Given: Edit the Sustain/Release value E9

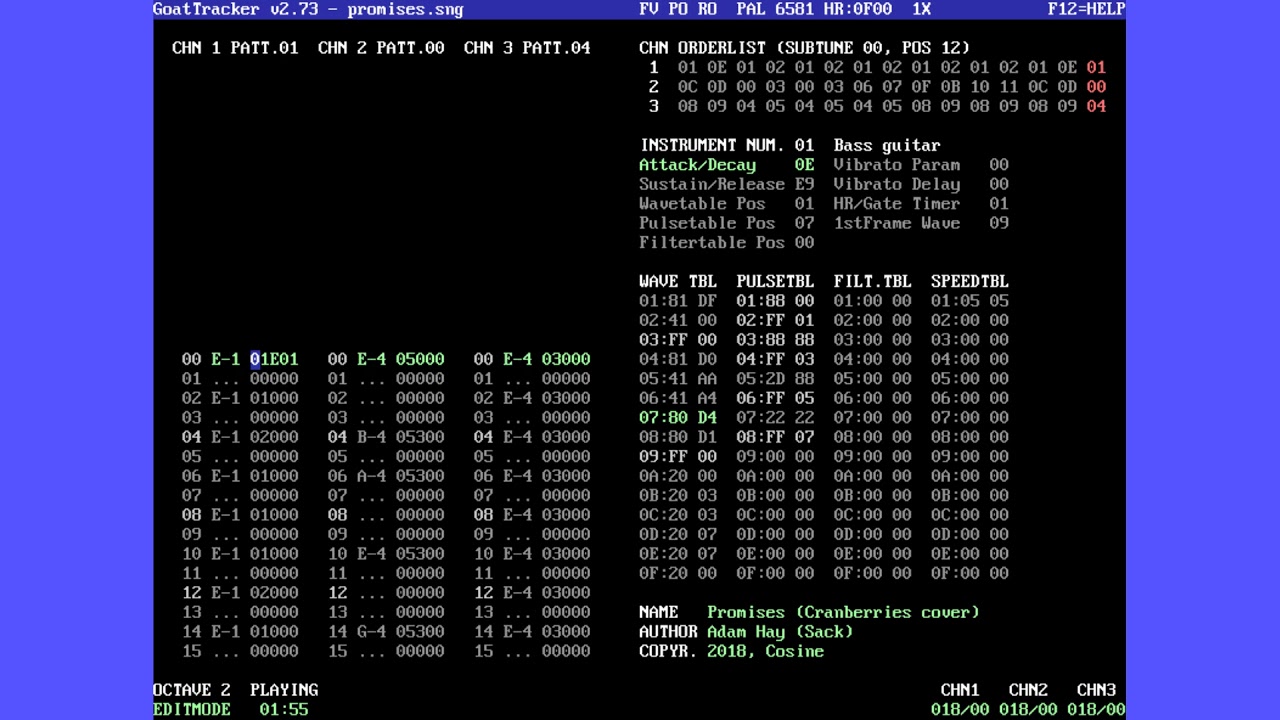Looking at the screenshot, I should point(804,184).
